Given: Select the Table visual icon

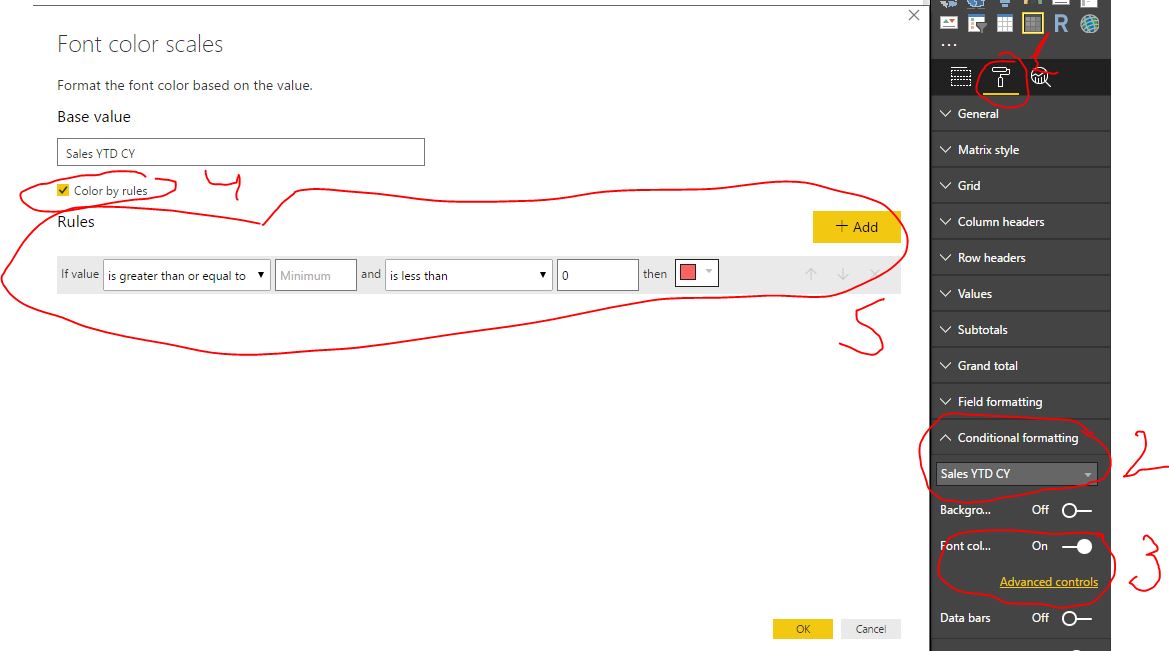Looking at the screenshot, I should click(1005, 24).
